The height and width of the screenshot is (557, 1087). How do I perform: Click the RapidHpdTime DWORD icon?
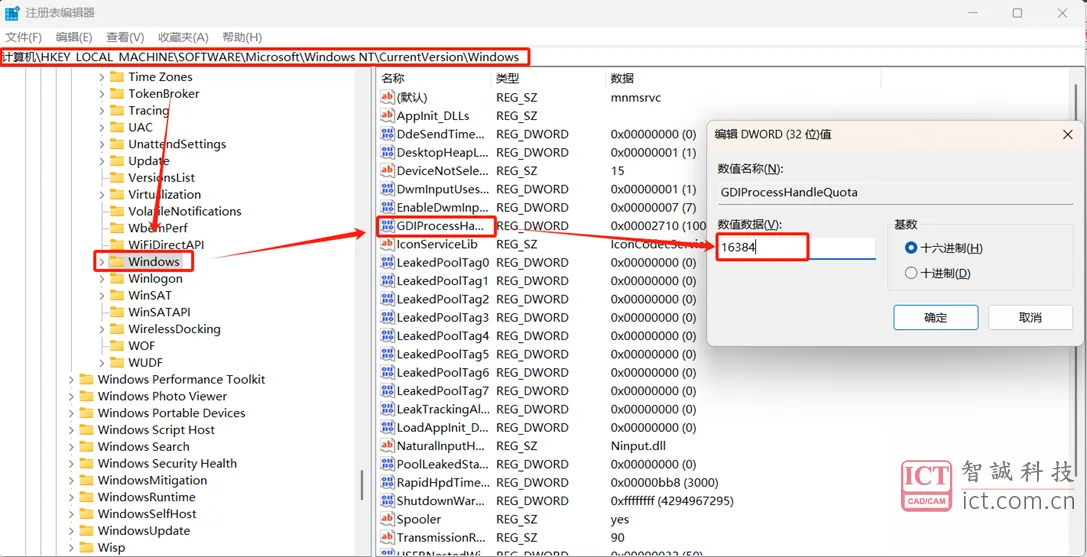[x=388, y=482]
